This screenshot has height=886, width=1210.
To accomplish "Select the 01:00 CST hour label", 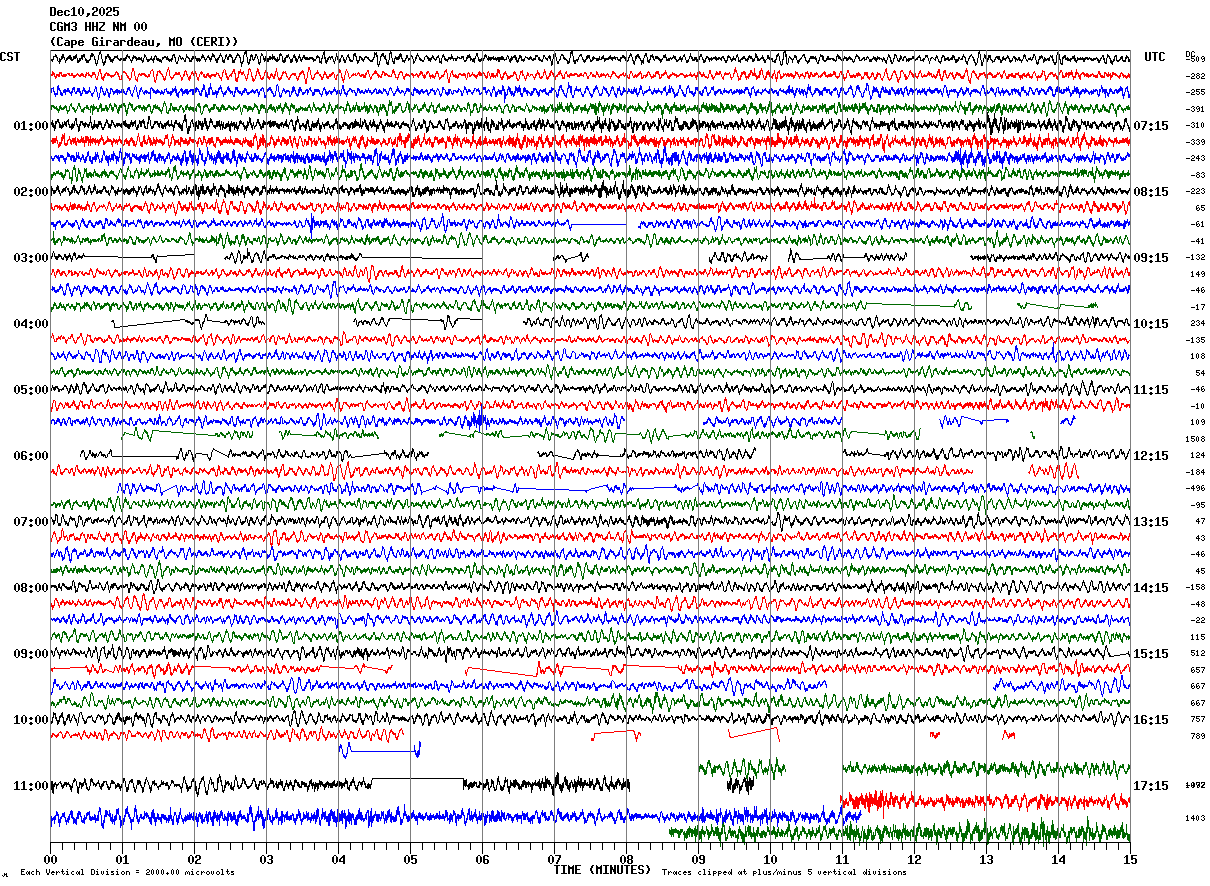I will (31, 126).
